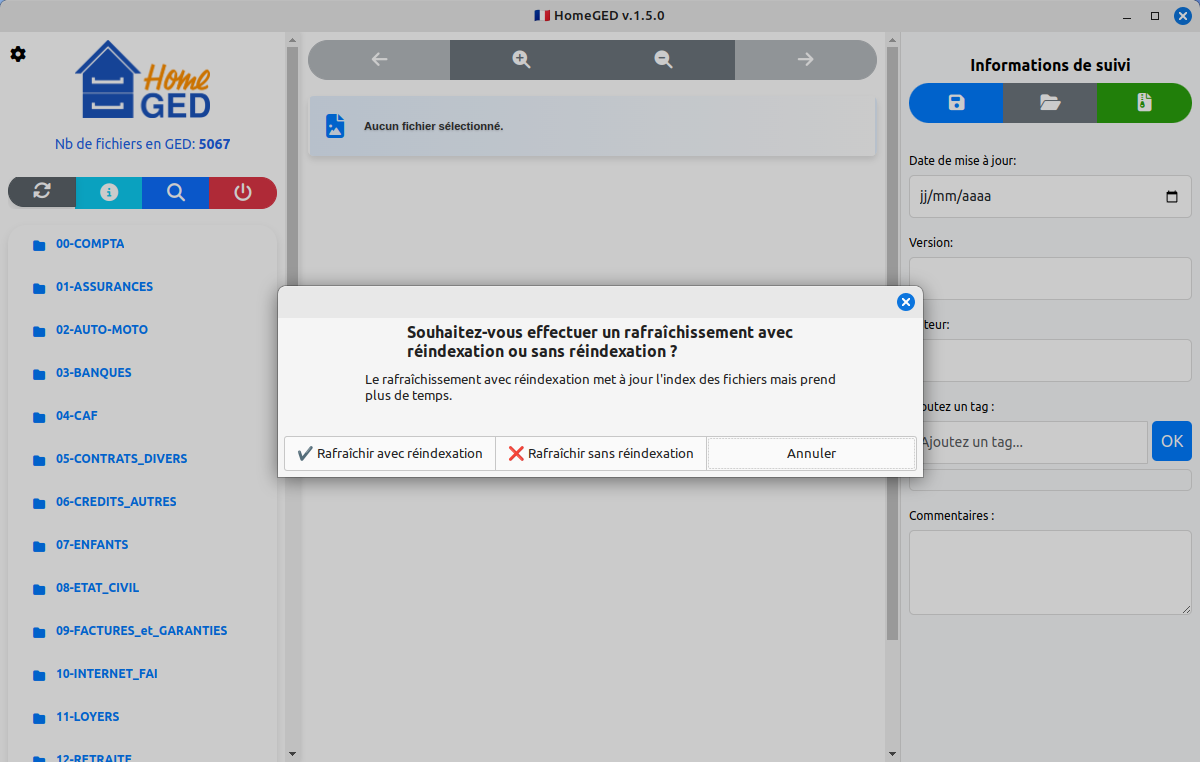Click the refresh icon button
The image size is (1200, 762).
coord(42,193)
